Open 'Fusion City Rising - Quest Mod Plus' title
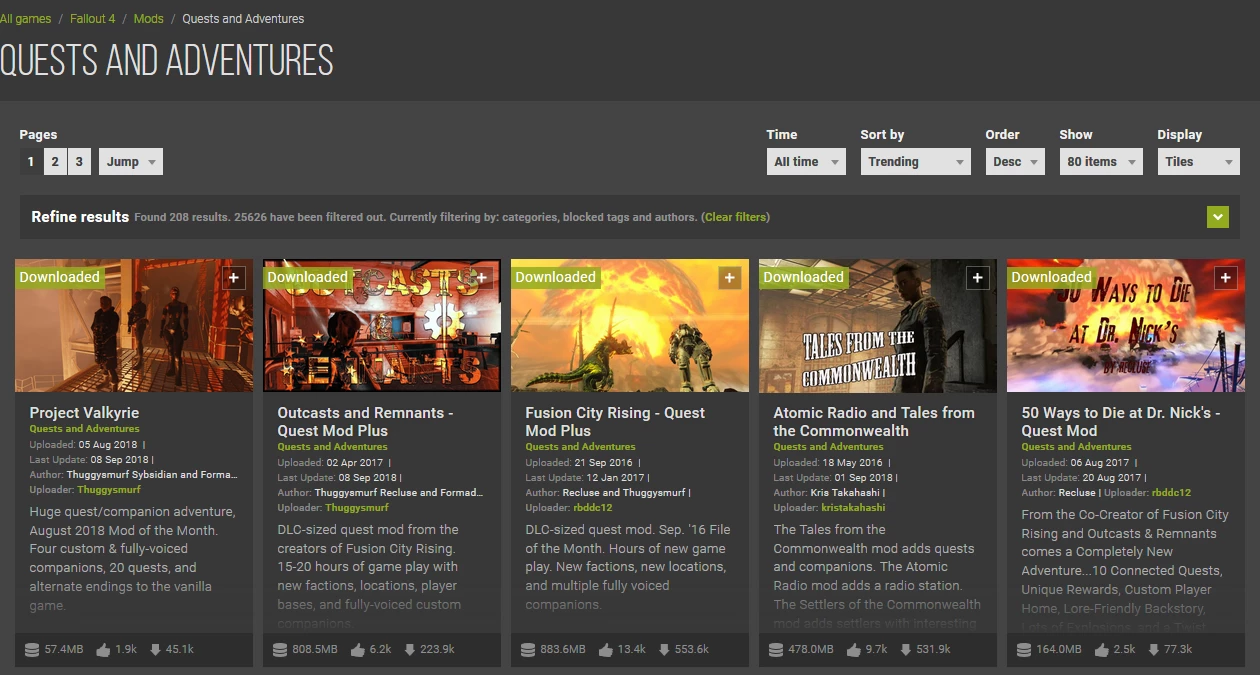 [x=615, y=422]
